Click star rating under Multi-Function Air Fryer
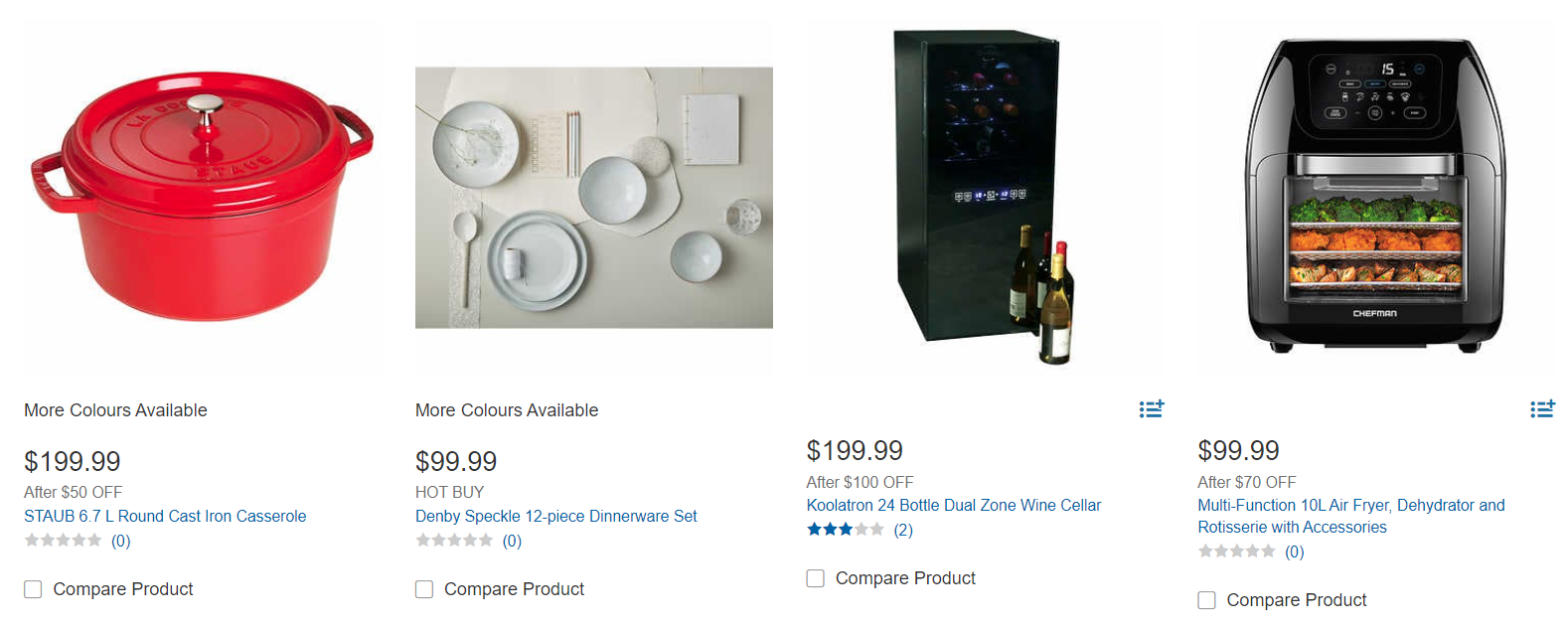Screen dimensions: 1568x629 pyautogui.click(x=1236, y=551)
